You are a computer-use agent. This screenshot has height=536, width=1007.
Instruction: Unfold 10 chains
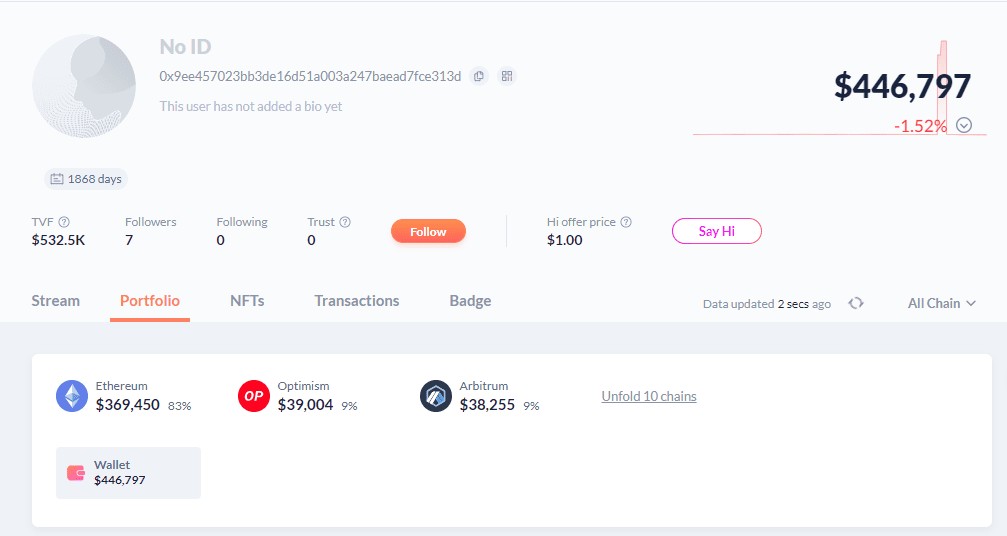649,396
